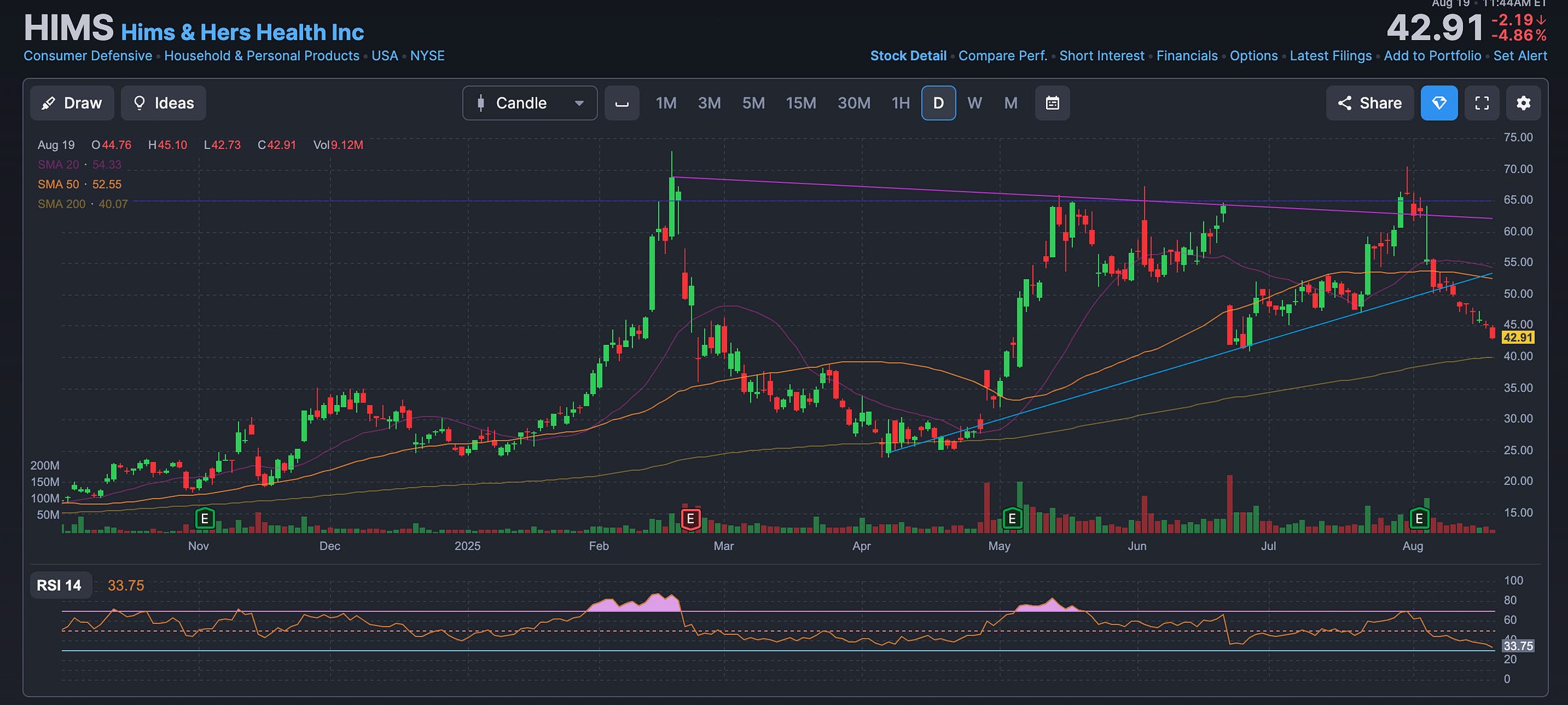Viewport: 1568px width, 705px height.
Task: Click the Share button
Action: pyautogui.click(x=1370, y=103)
